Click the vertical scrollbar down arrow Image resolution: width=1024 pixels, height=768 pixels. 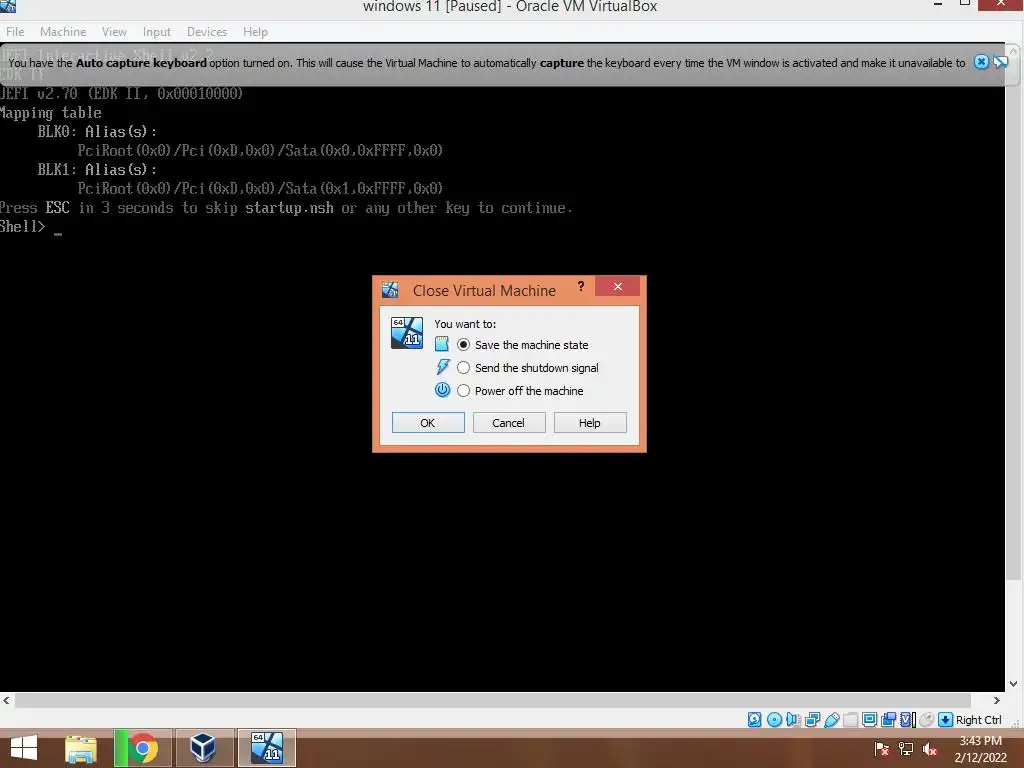[x=1014, y=684]
